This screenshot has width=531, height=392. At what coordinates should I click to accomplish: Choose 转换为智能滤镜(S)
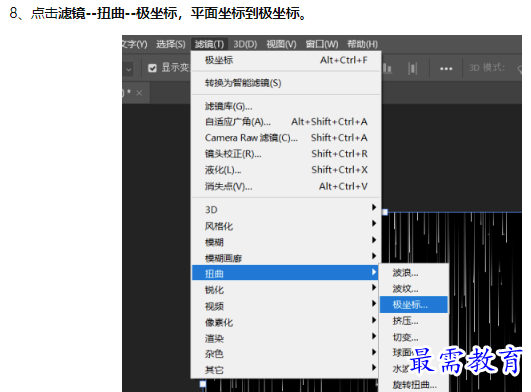pyautogui.click(x=286, y=83)
